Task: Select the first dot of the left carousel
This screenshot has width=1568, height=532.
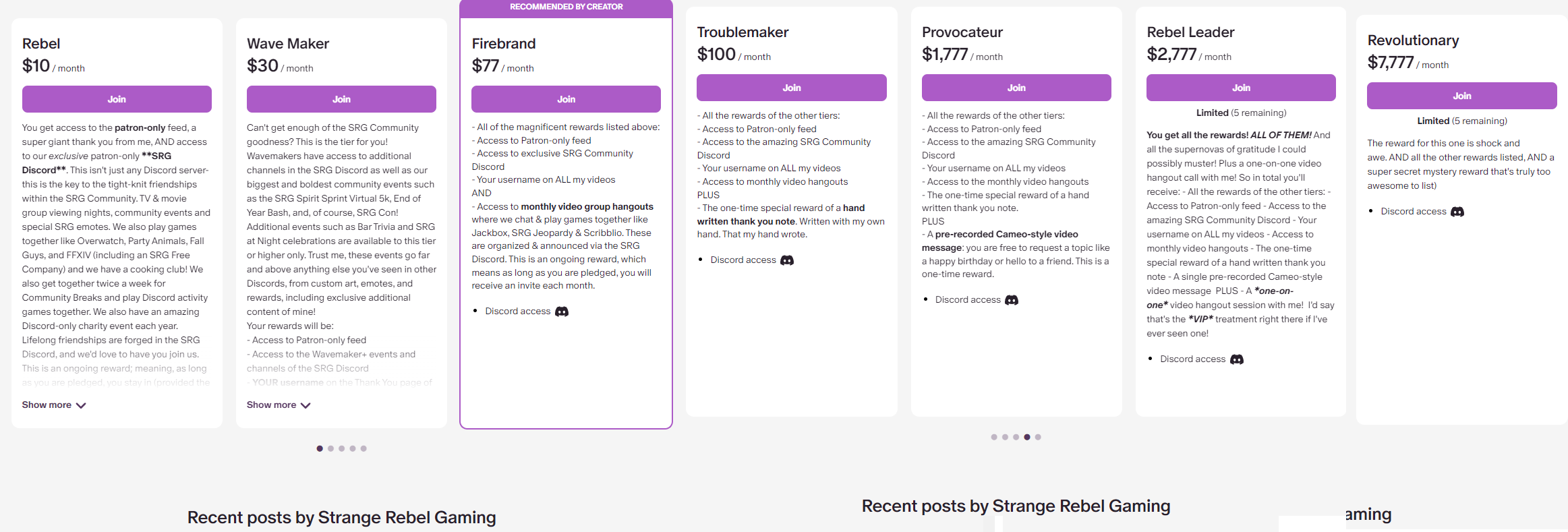Action: coord(320,448)
